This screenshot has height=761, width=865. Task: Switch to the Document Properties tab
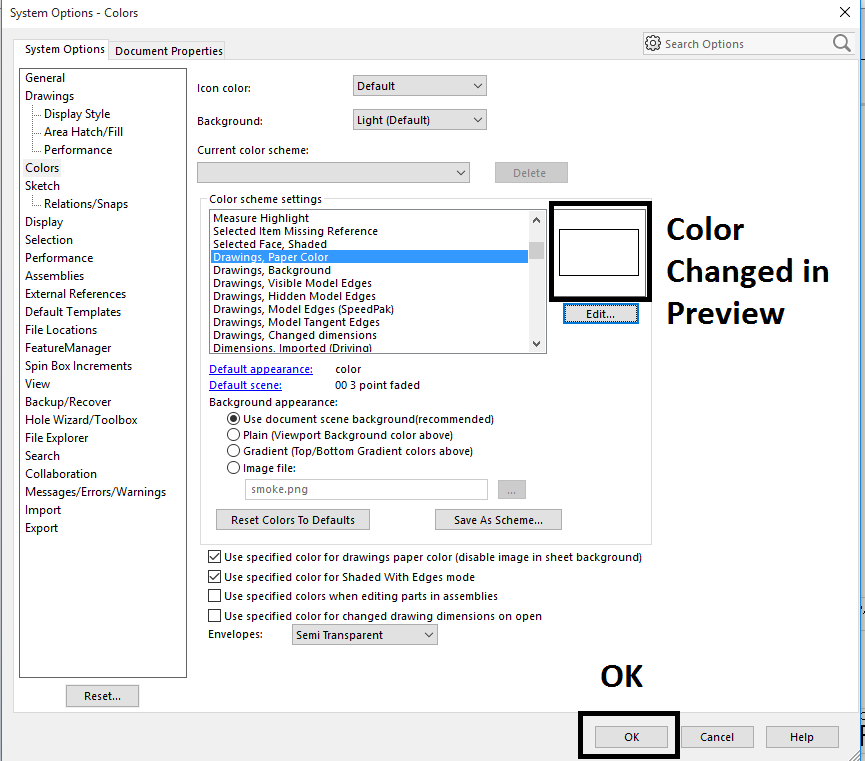point(166,49)
